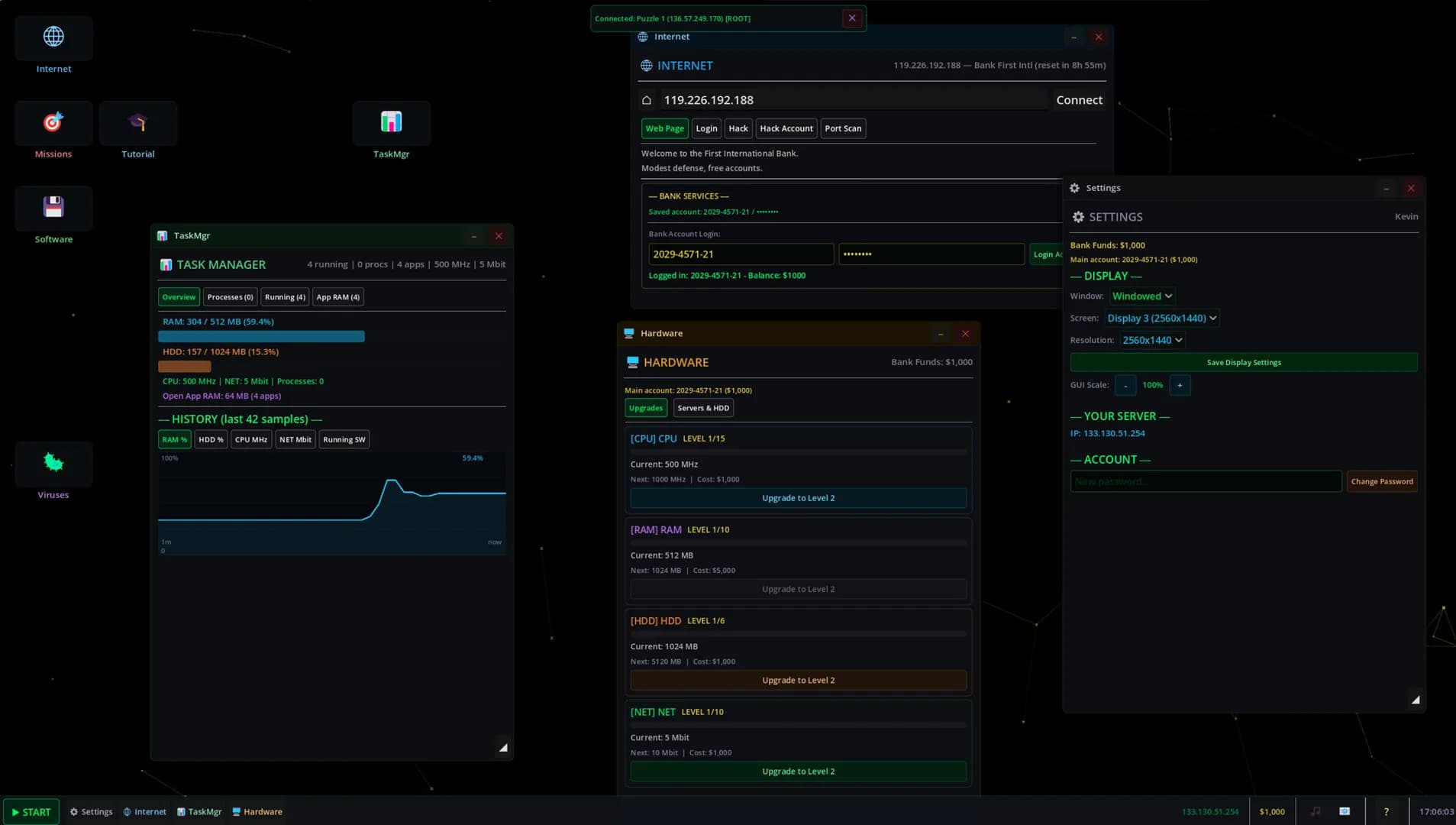Select the Servers & HDD tab
This screenshot has width=1456, height=825.
pyautogui.click(x=703, y=408)
